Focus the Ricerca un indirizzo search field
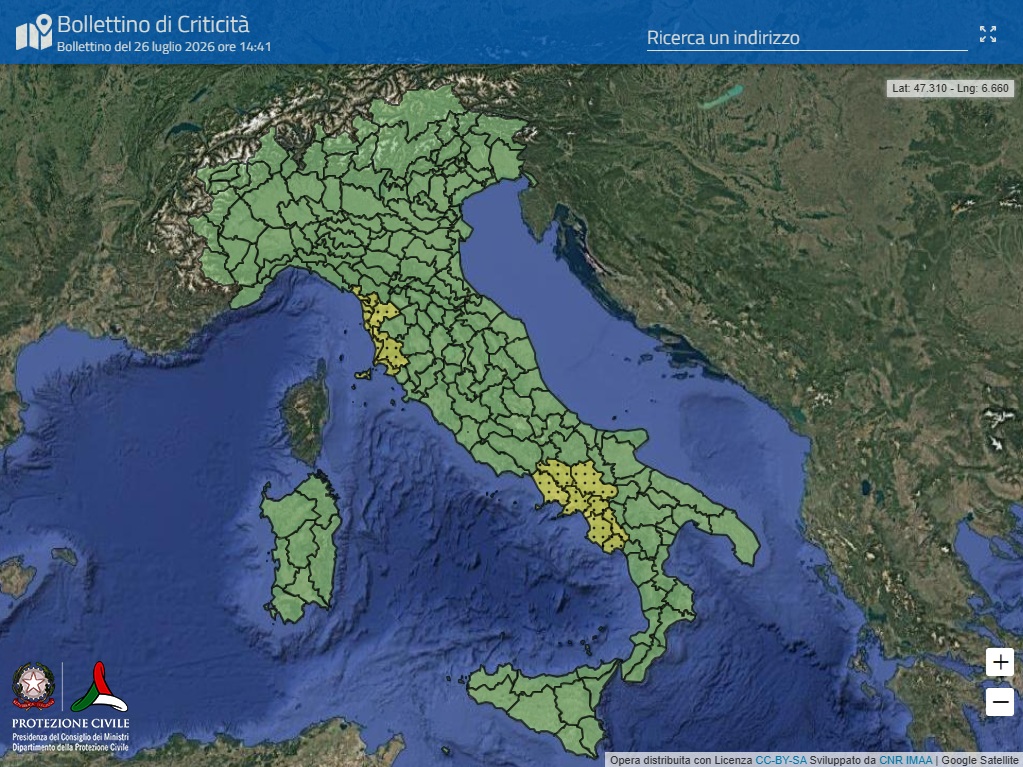The height and width of the screenshot is (767, 1023). [x=806, y=38]
